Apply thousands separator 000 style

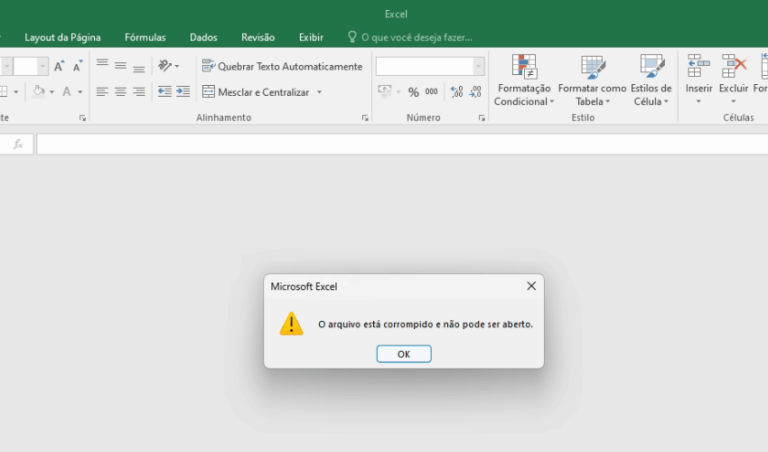pyautogui.click(x=432, y=92)
